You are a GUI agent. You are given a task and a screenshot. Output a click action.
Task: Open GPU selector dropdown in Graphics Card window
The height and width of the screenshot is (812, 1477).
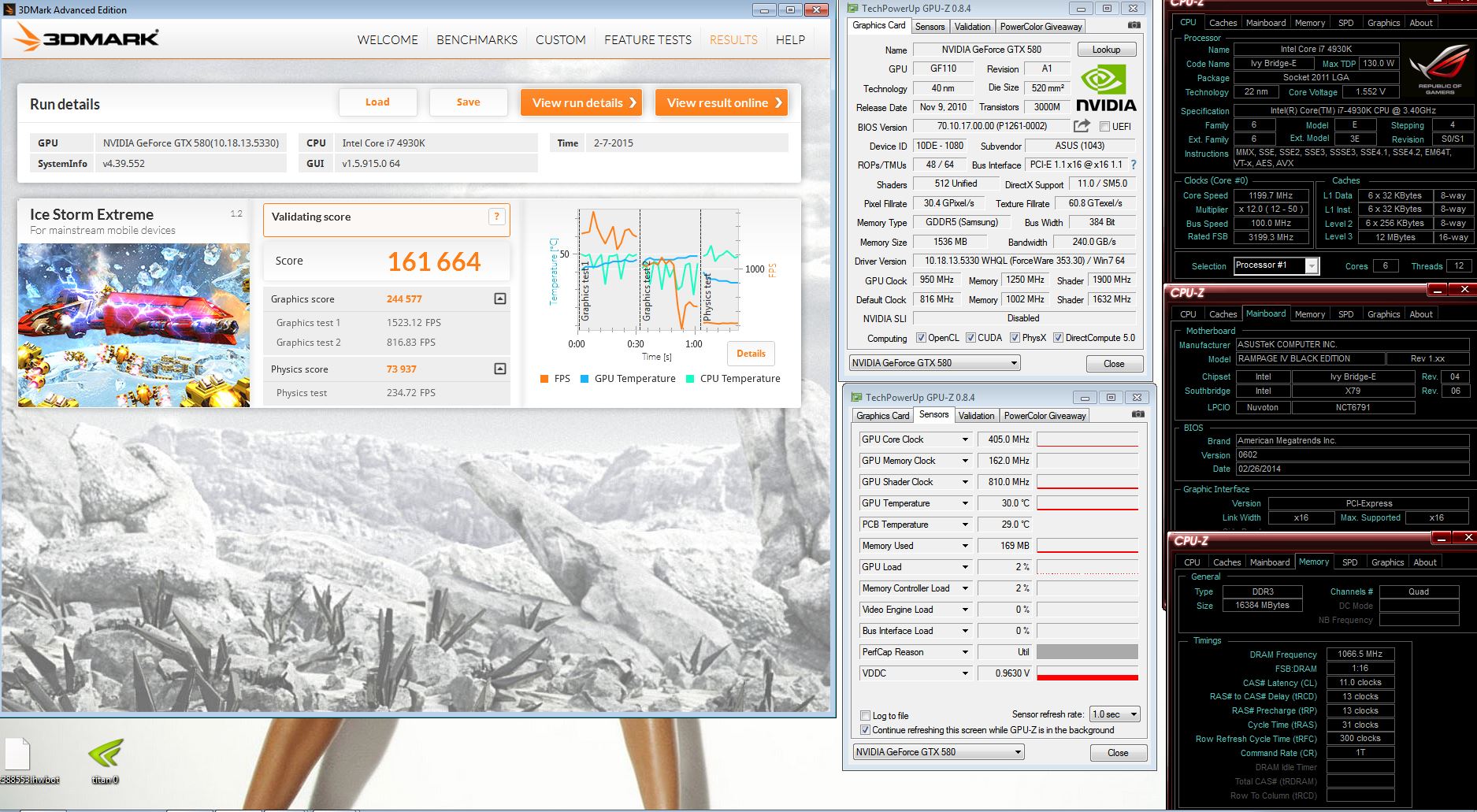coord(934,363)
